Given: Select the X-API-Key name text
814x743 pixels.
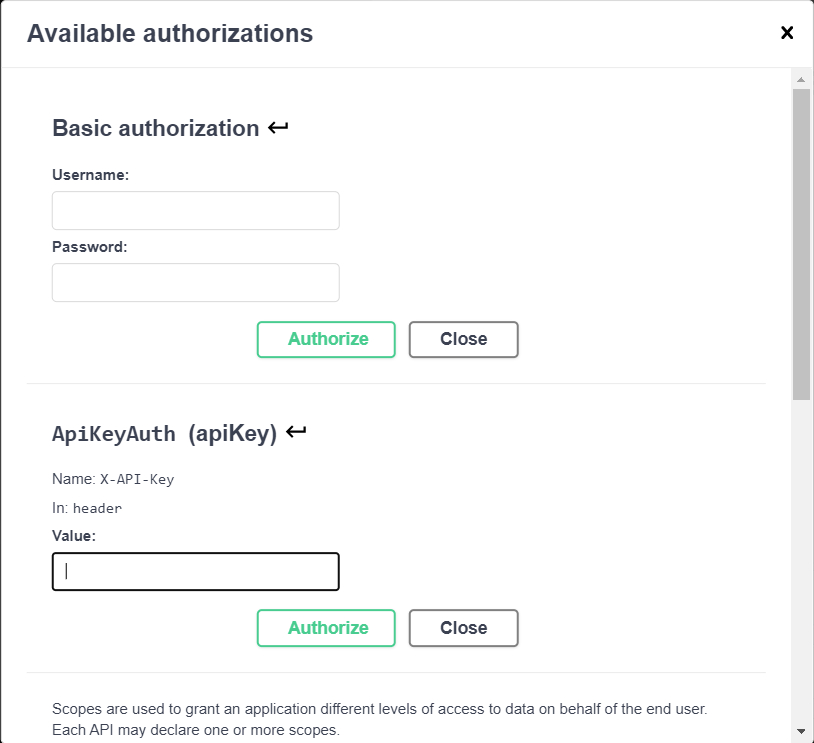Looking at the screenshot, I should coord(137,479).
